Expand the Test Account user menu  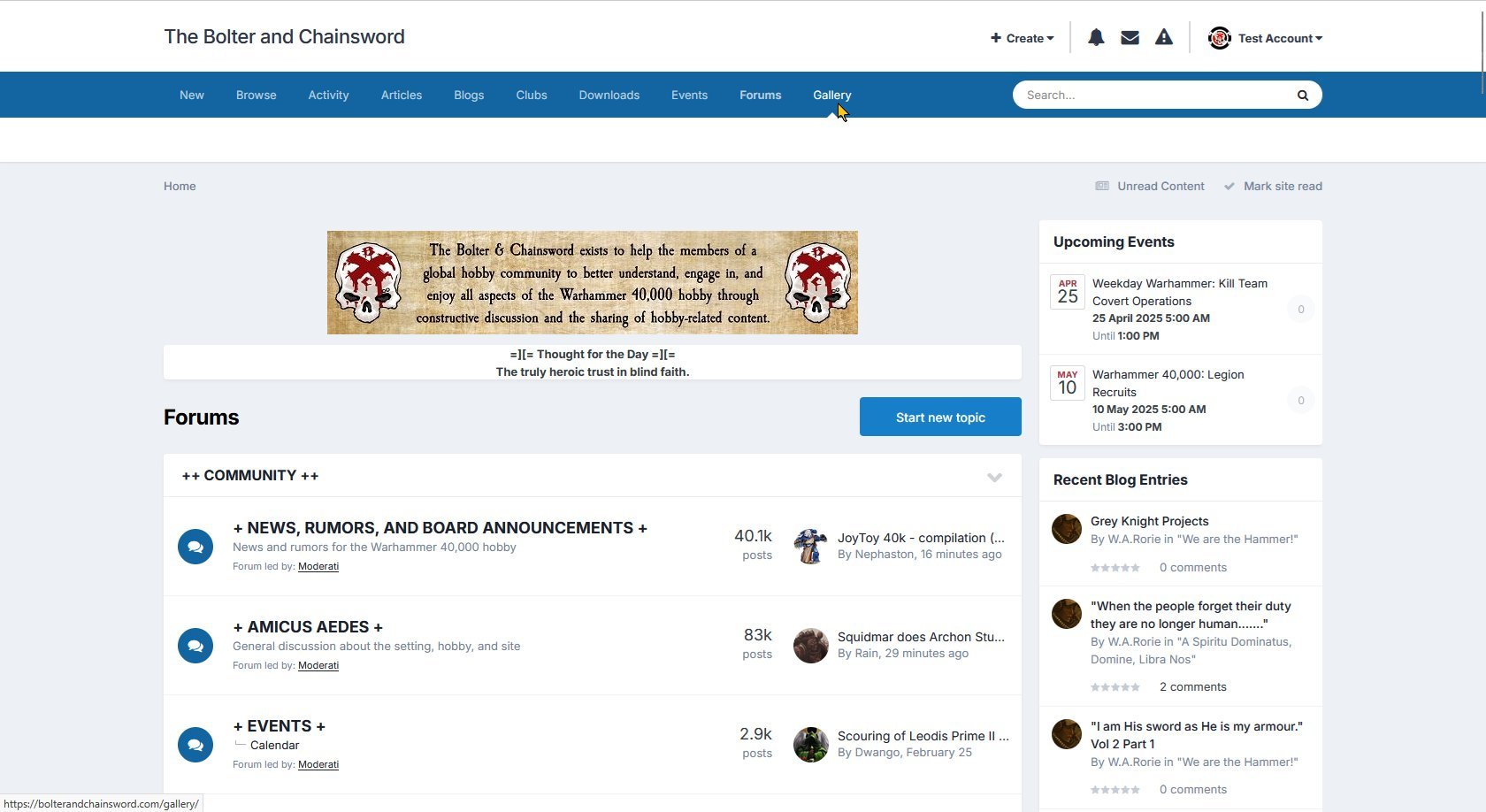pyautogui.click(x=1280, y=38)
